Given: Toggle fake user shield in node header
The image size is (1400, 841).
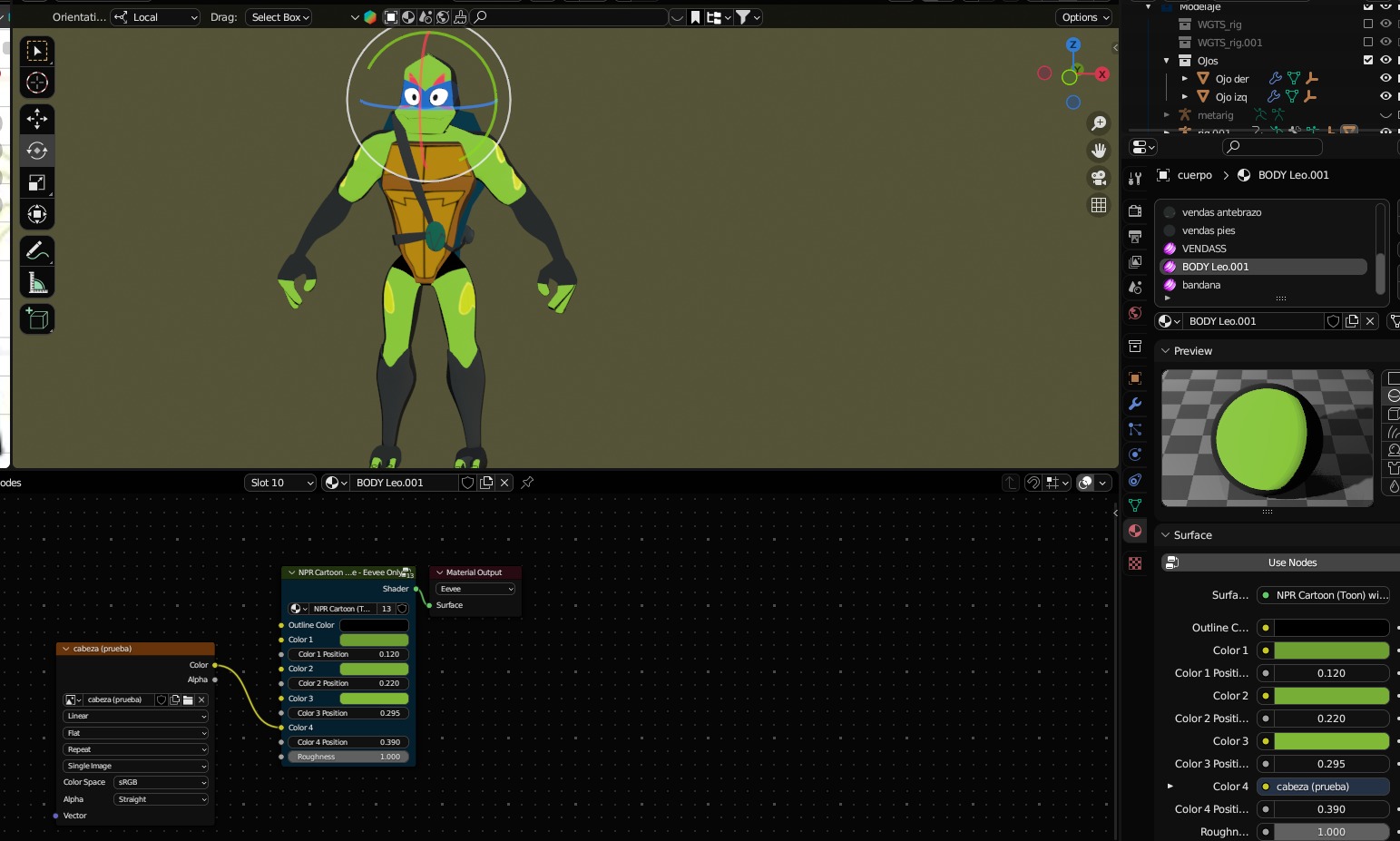Looking at the screenshot, I should click(x=468, y=483).
